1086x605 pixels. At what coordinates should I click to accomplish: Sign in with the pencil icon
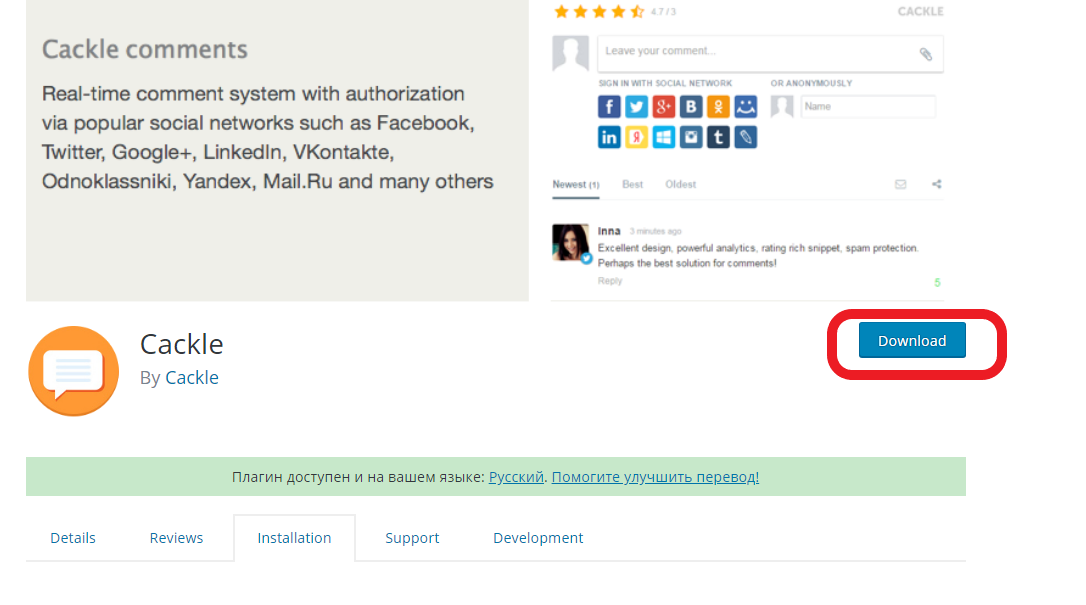pyautogui.click(x=746, y=137)
